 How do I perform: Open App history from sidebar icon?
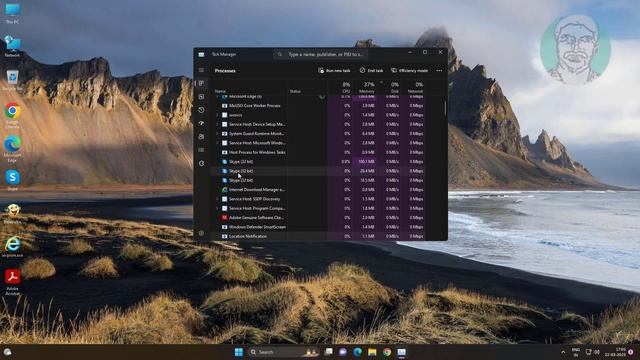(201, 110)
